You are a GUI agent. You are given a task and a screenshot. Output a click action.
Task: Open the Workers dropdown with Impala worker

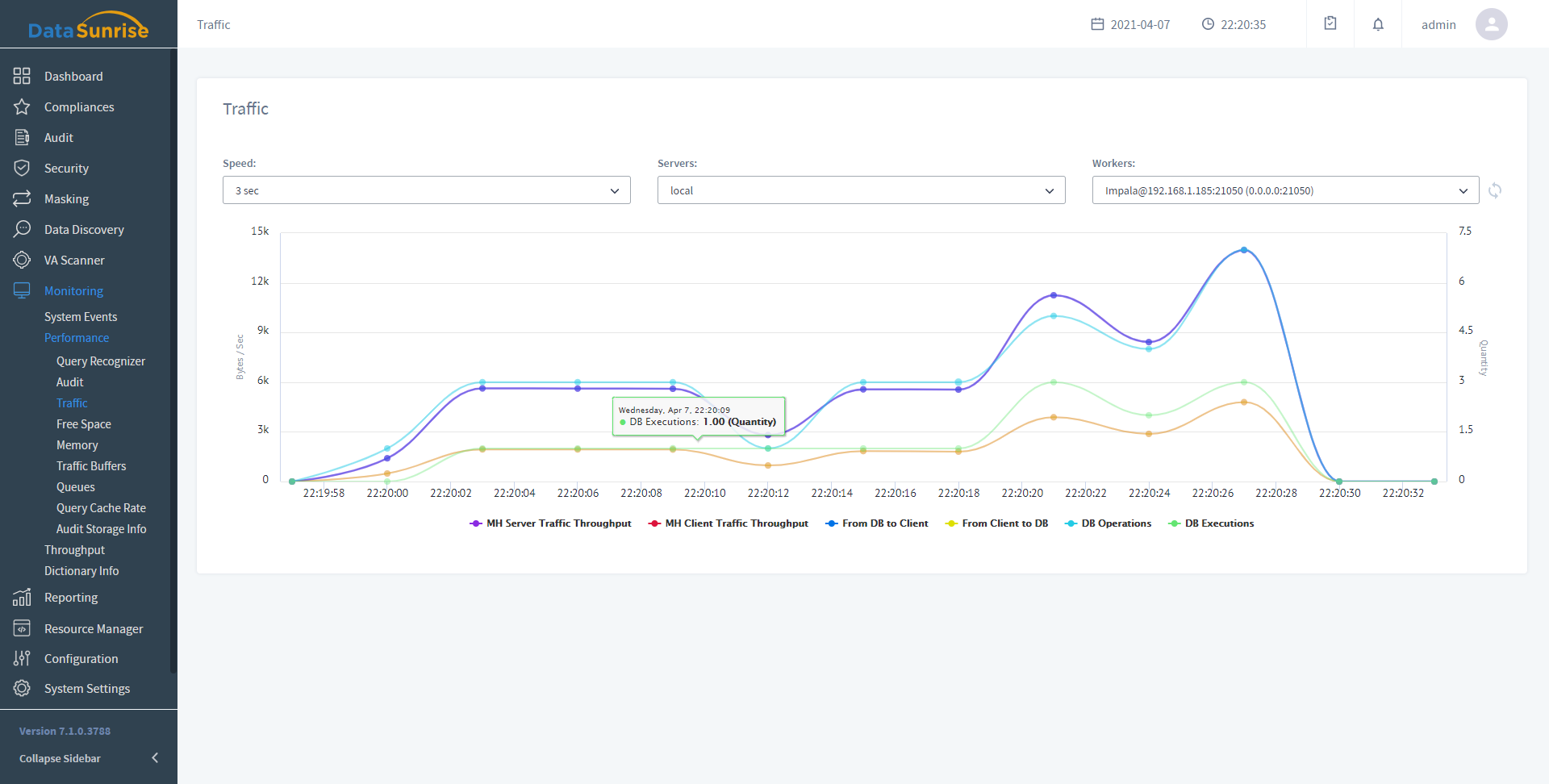[x=1285, y=190]
